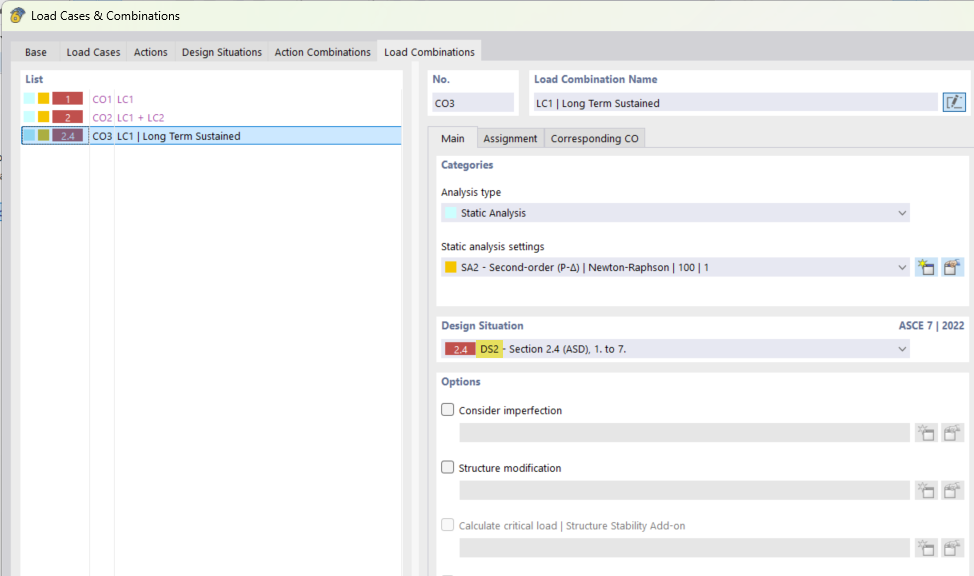This screenshot has width=974, height=576.
Task: Enable Consider imperfection option
Action: pos(448,410)
